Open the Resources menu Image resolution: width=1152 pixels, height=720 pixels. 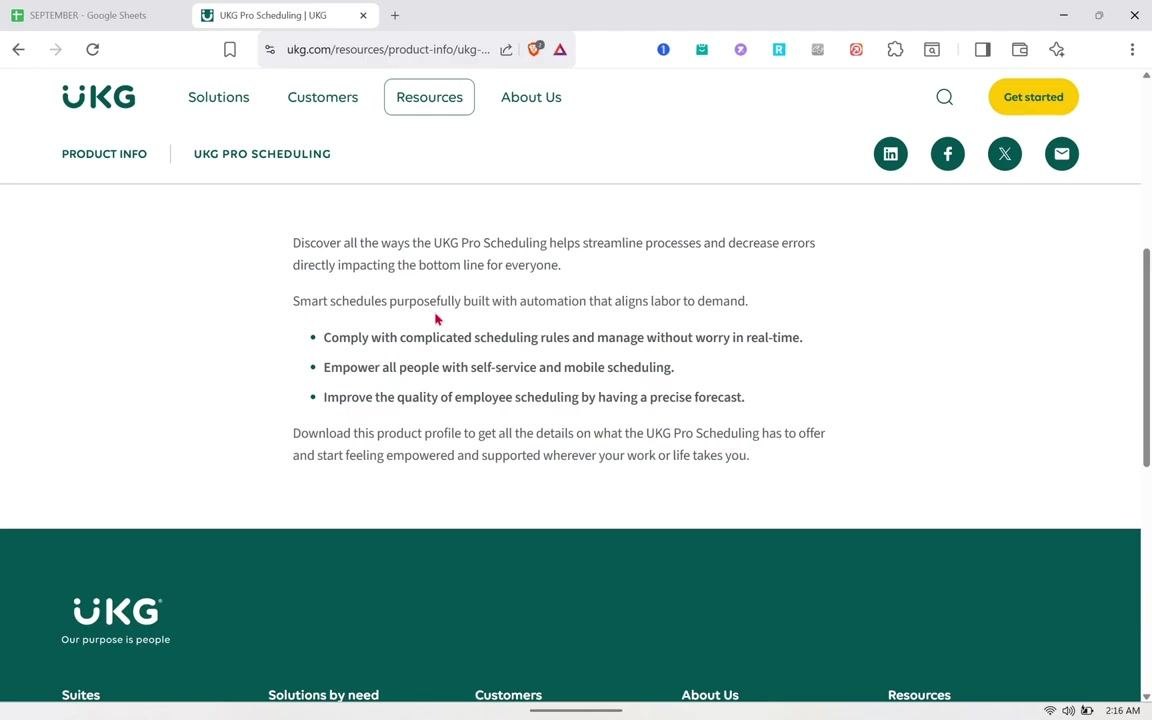429,97
